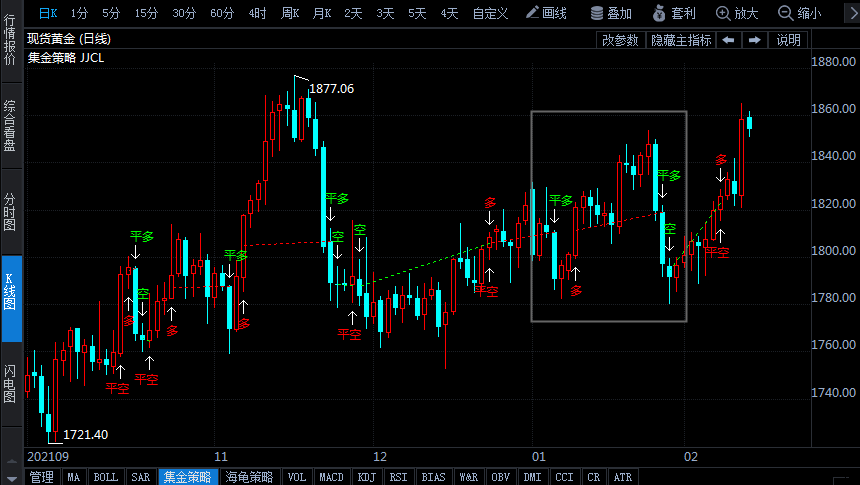Open 管理 indicator management
The height and width of the screenshot is (485, 860).
[x=42, y=477]
